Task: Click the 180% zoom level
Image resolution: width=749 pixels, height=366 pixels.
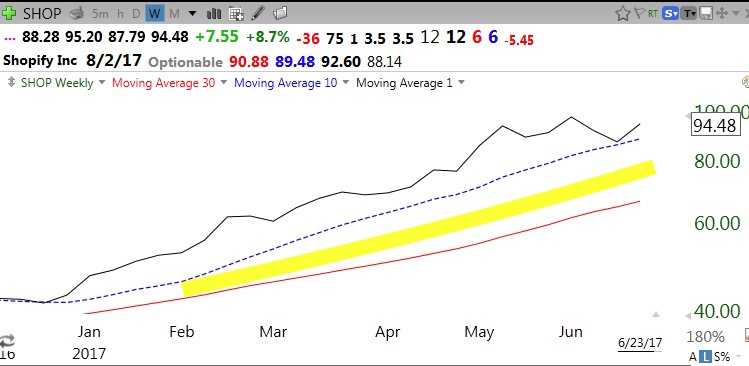Action: 706,337
